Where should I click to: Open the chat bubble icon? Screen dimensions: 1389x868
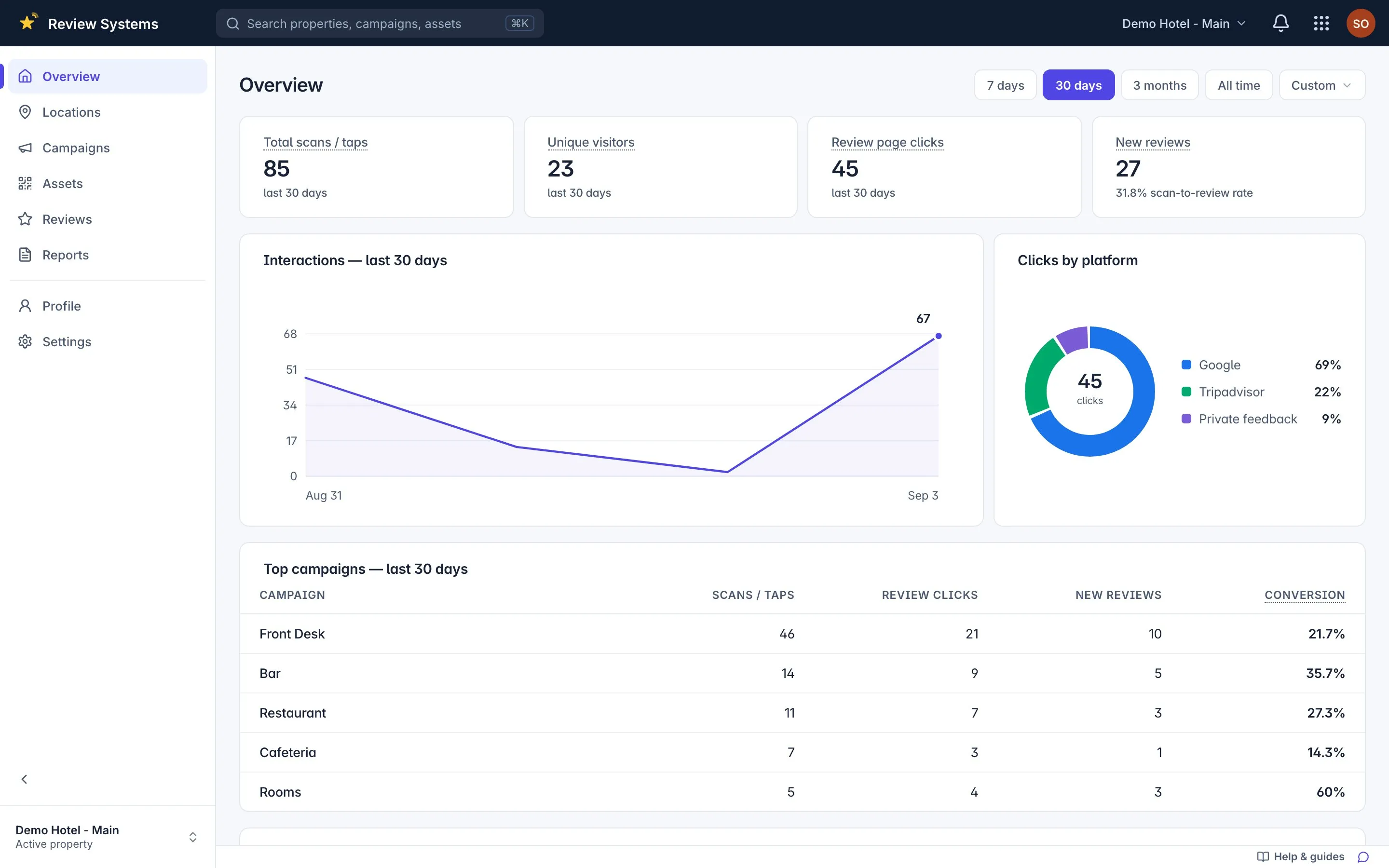(x=1363, y=857)
